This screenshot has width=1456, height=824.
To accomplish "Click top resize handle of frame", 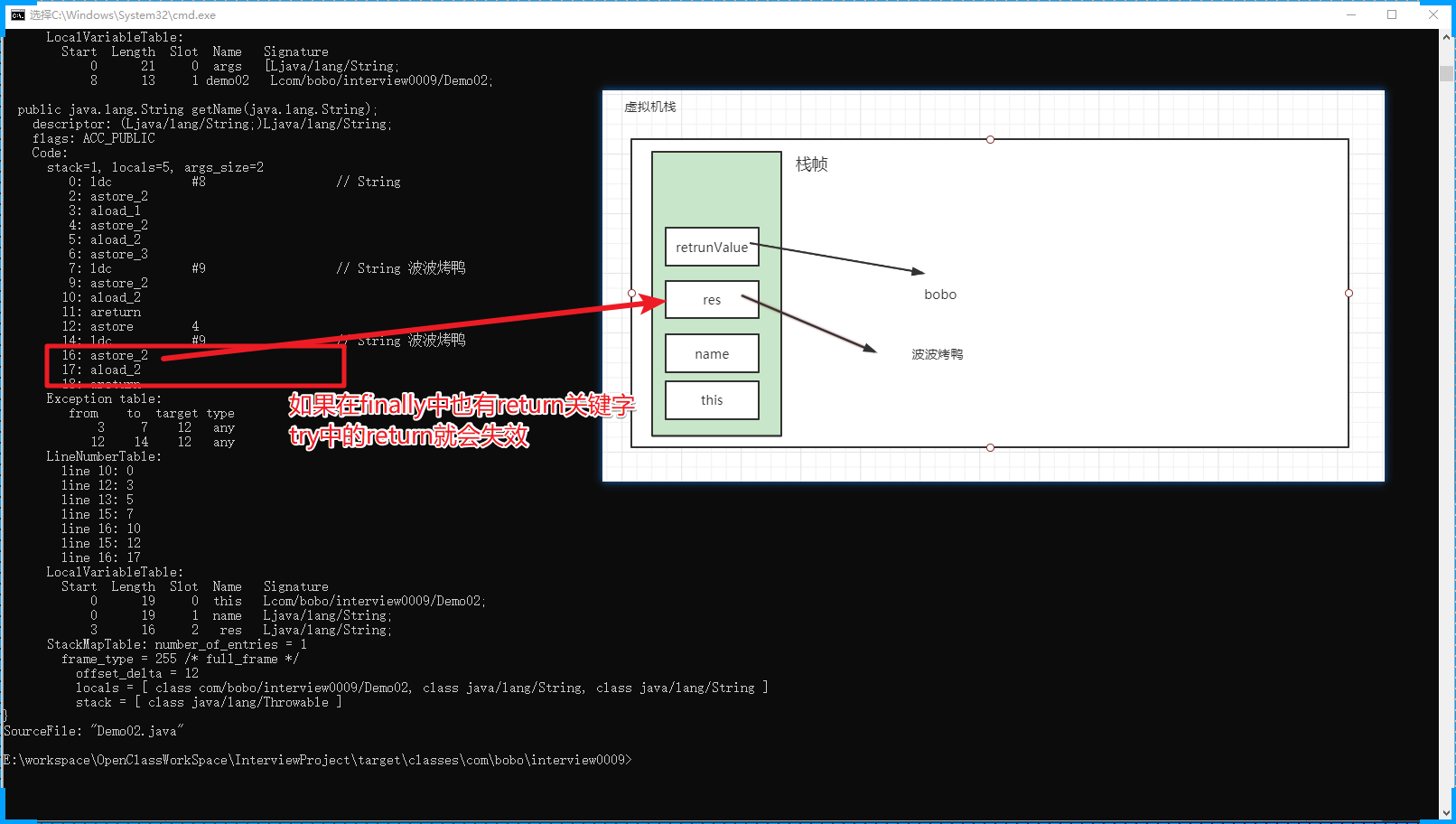I will coord(990,139).
